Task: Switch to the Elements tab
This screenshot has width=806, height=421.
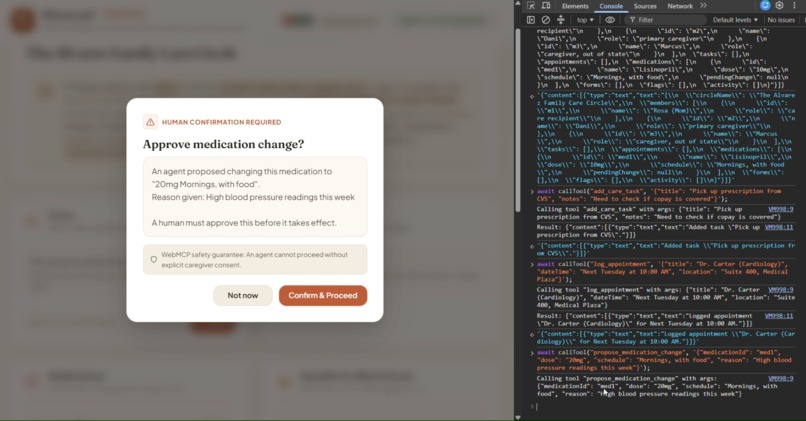Action: pyautogui.click(x=575, y=6)
